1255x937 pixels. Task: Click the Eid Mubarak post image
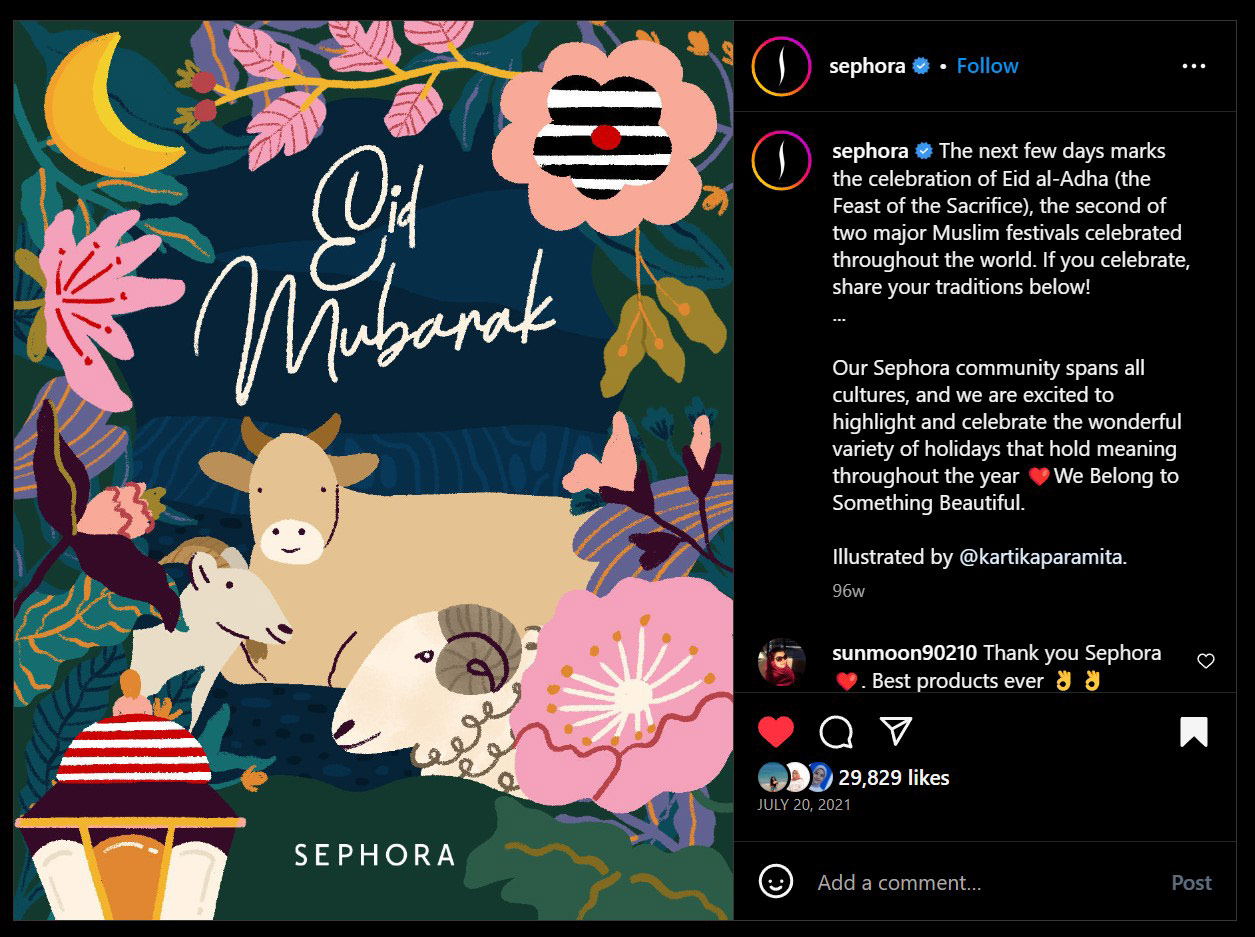[x=373, y=470]
